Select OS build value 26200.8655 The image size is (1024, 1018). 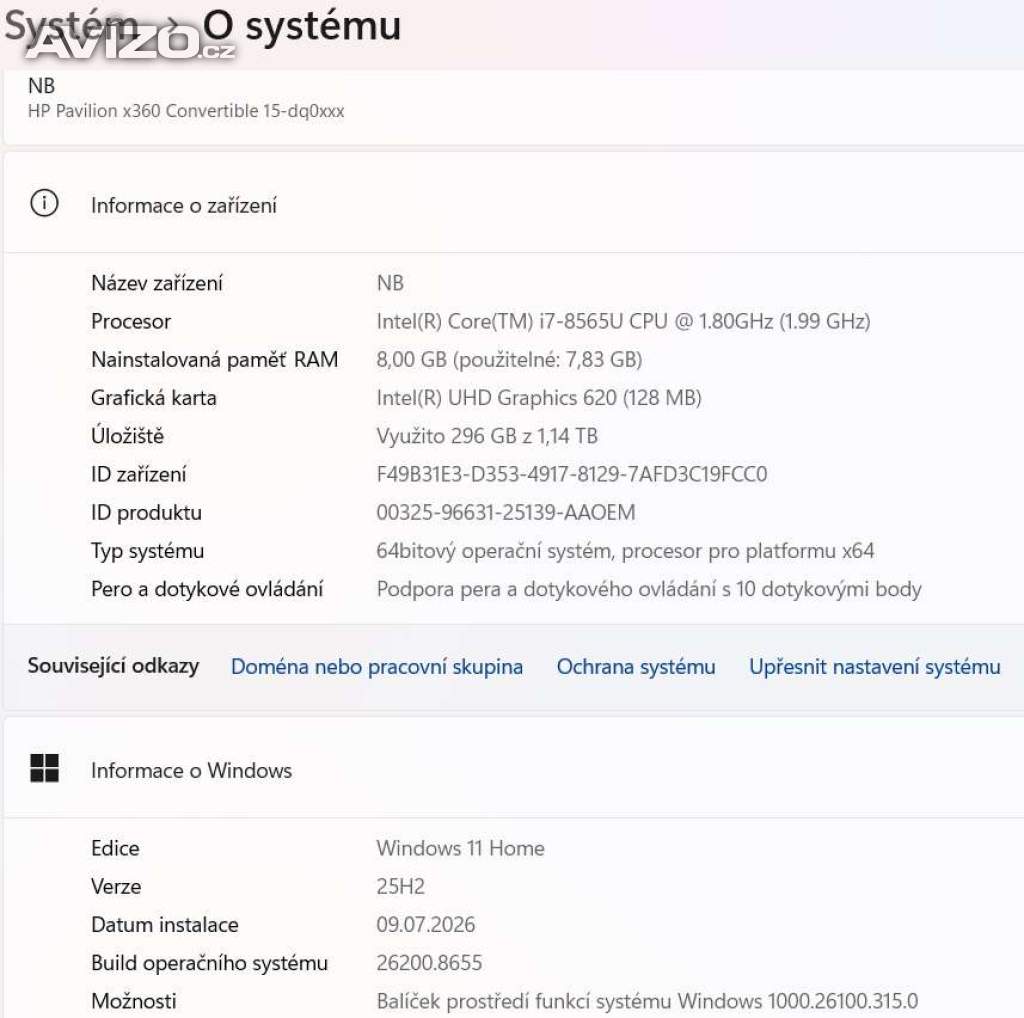click(x=430, y=963)
